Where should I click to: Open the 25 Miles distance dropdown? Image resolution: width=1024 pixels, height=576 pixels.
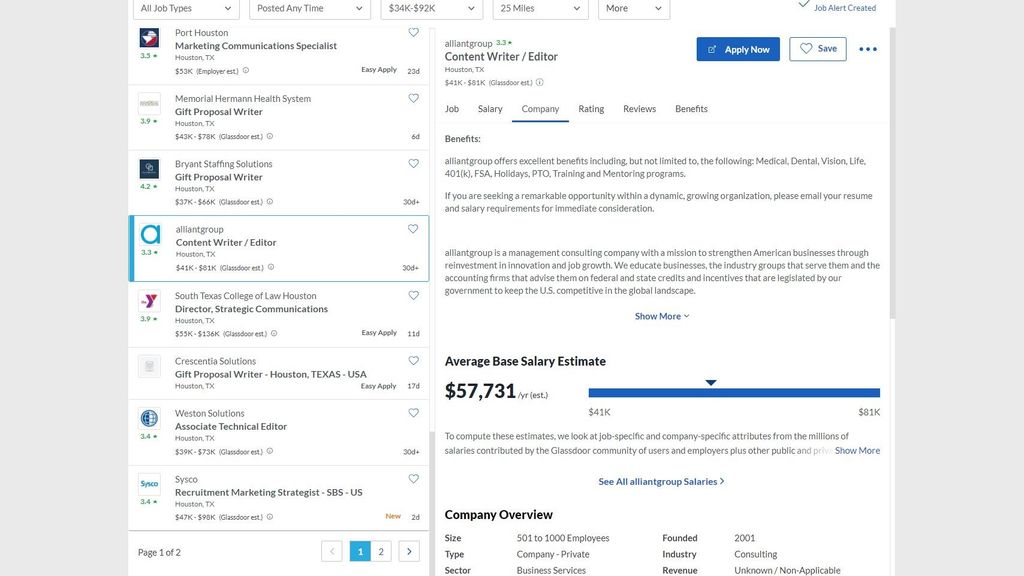pos(538,9)
